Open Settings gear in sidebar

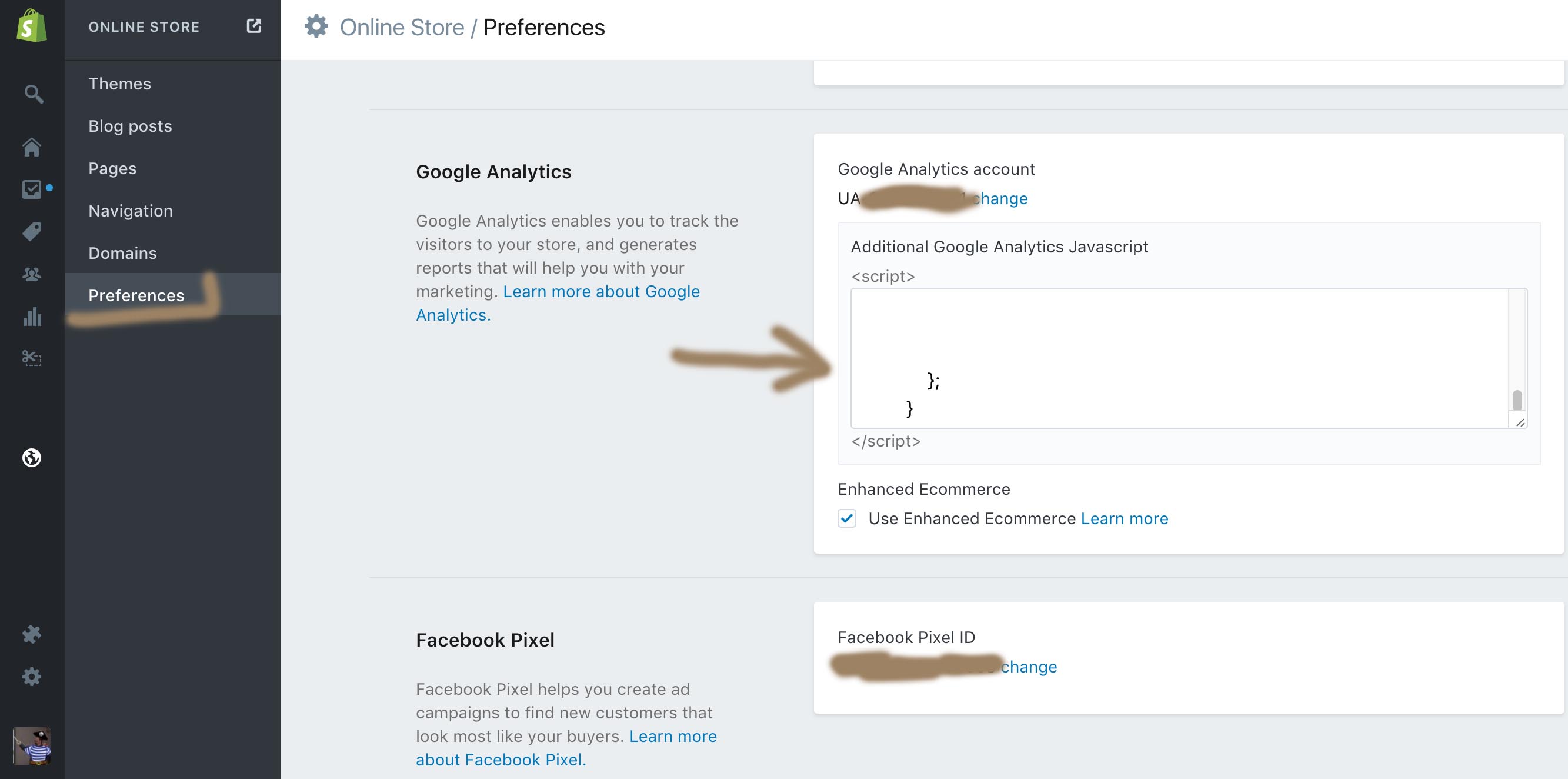[32, 677]
